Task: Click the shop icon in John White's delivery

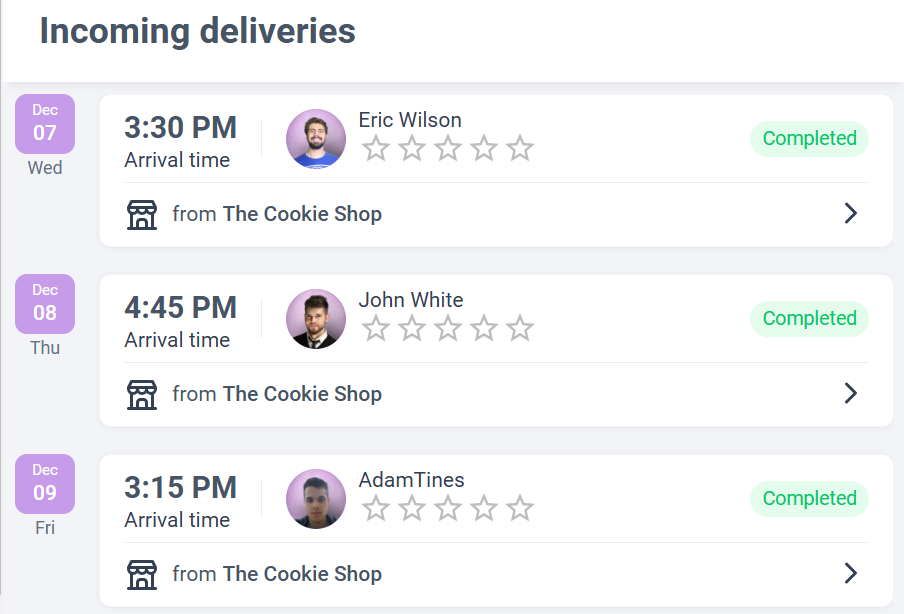Action: point(142,394)
